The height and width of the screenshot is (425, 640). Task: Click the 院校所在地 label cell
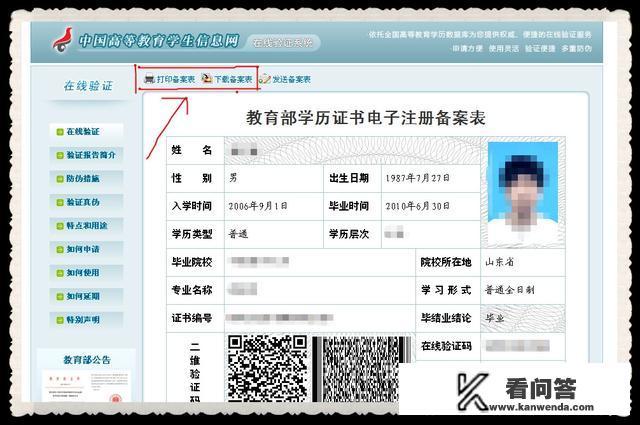(x=448, y=262)
